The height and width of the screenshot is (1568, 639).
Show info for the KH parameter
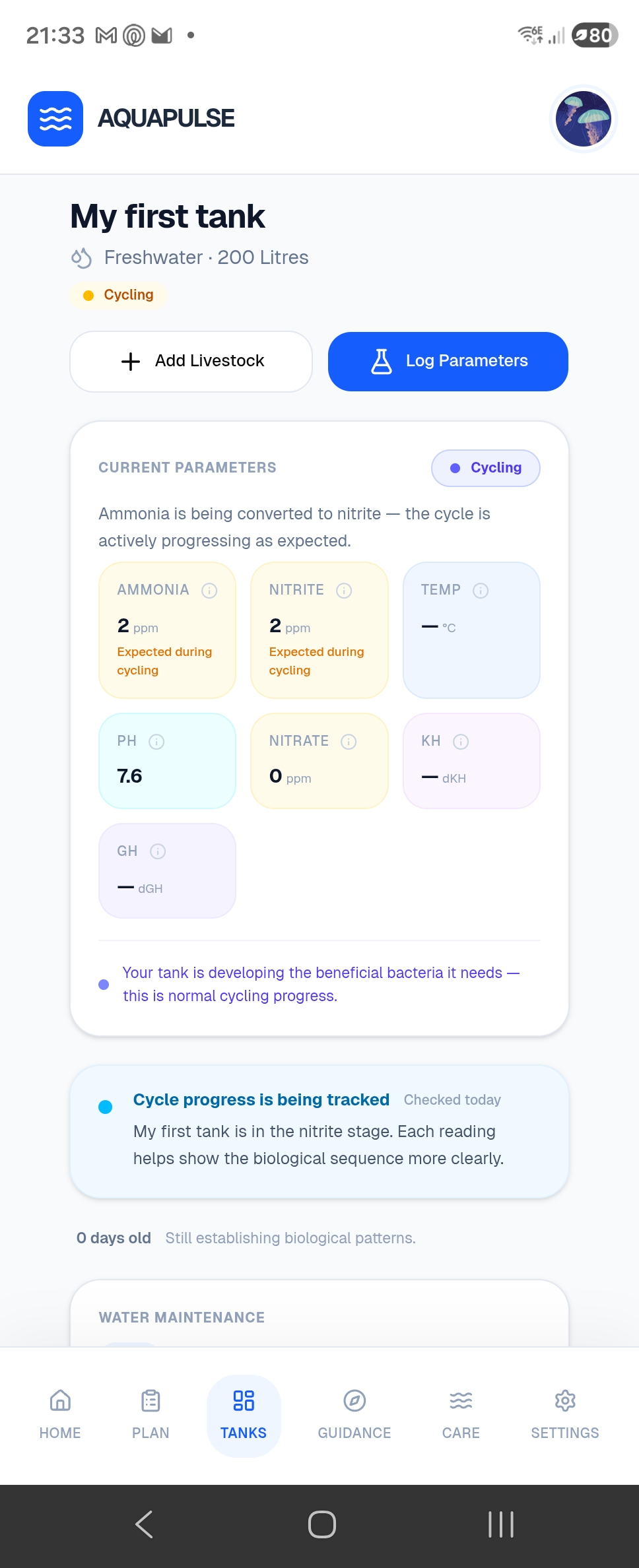461,742
